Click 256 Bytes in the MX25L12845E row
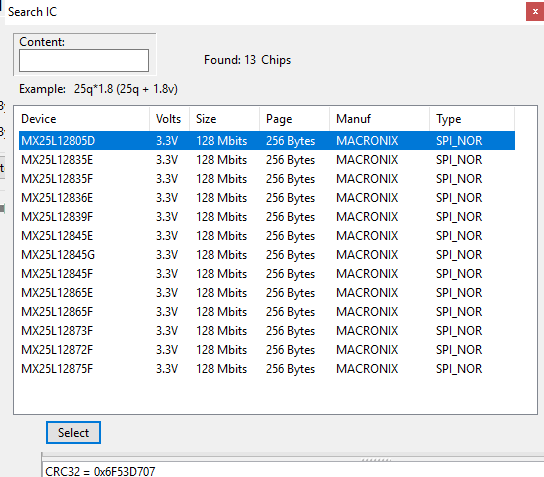 (x=290, y=236)
